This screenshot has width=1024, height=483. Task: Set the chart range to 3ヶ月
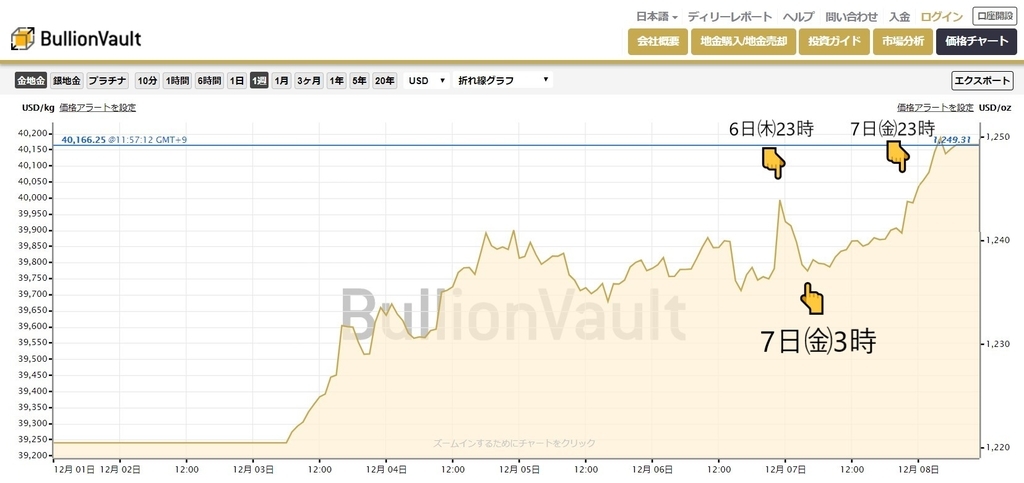[309, 81]
